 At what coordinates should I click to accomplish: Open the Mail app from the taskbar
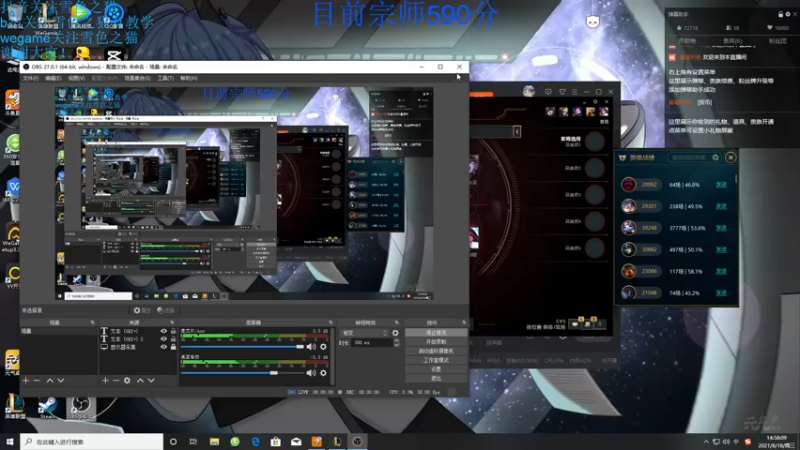coord(296,441)
